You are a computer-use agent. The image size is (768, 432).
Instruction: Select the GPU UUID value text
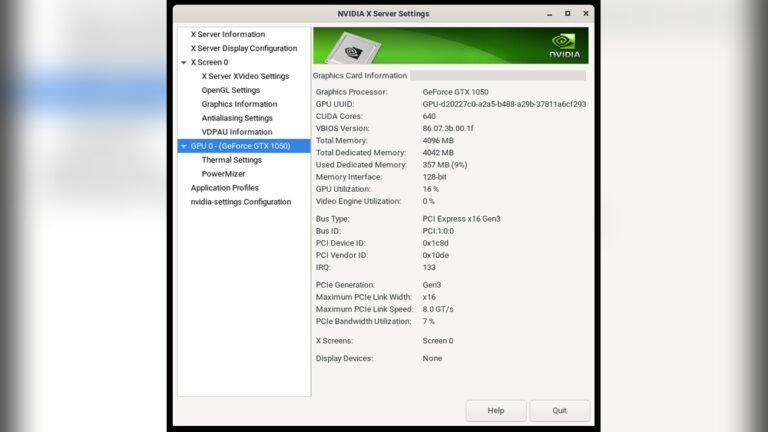504,104
